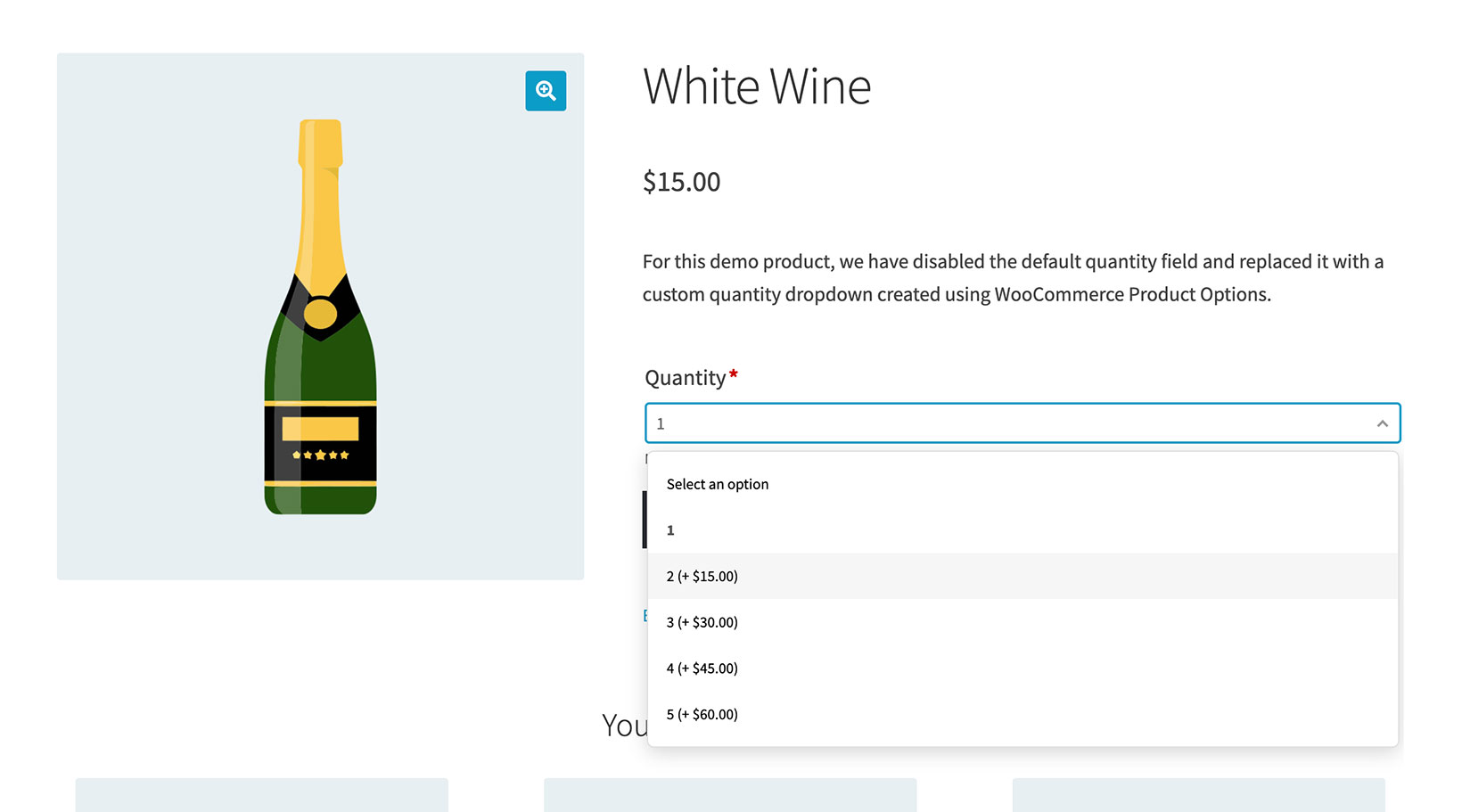The width and height of the screenshot is (1462, 812).
Task: Click the first related product thumbnail at bottom
Action: 260,795
